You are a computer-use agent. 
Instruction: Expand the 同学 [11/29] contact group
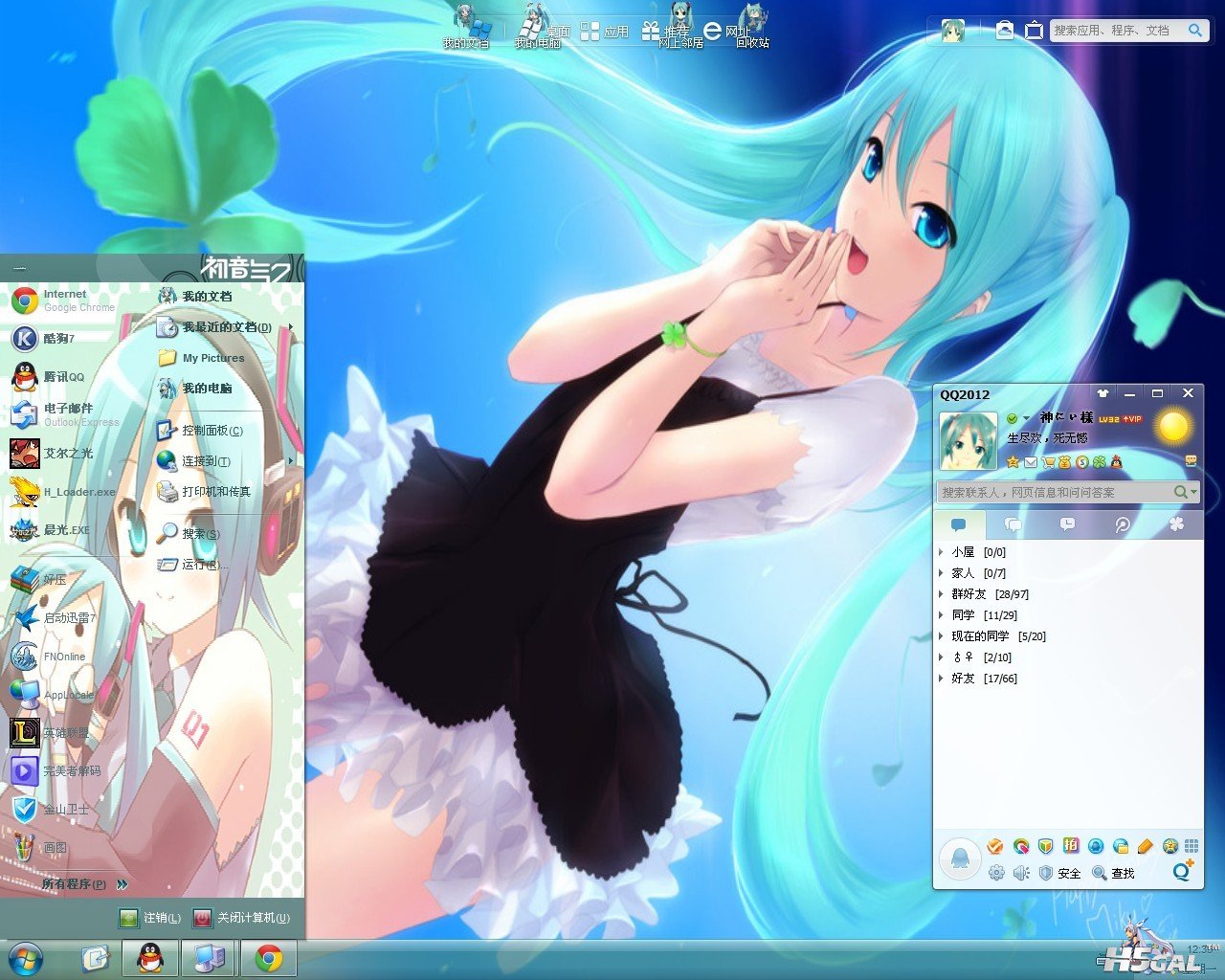click(x=984, y=615)
